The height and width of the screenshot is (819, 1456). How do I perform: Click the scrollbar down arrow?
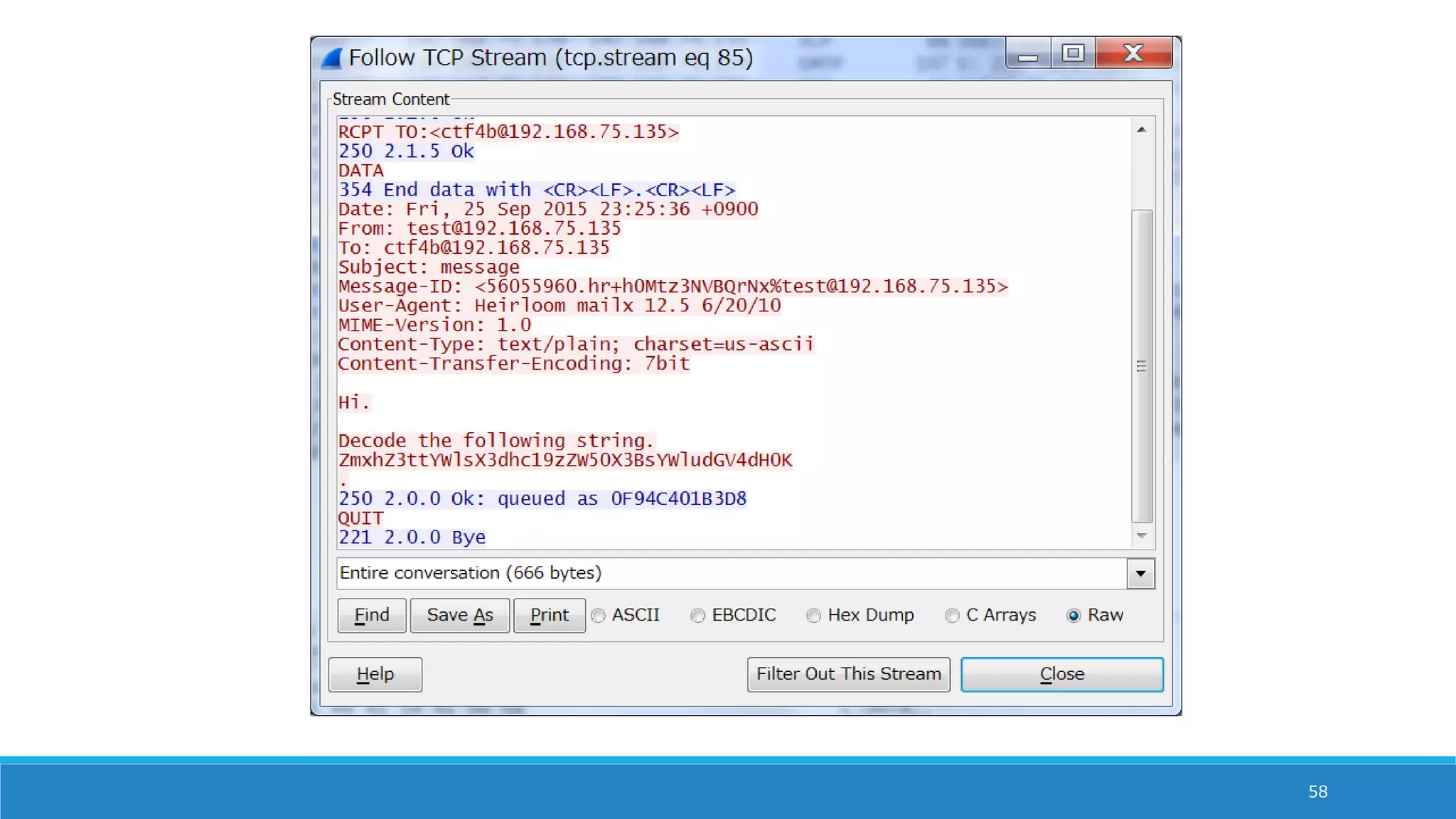tap(1141, 536)
